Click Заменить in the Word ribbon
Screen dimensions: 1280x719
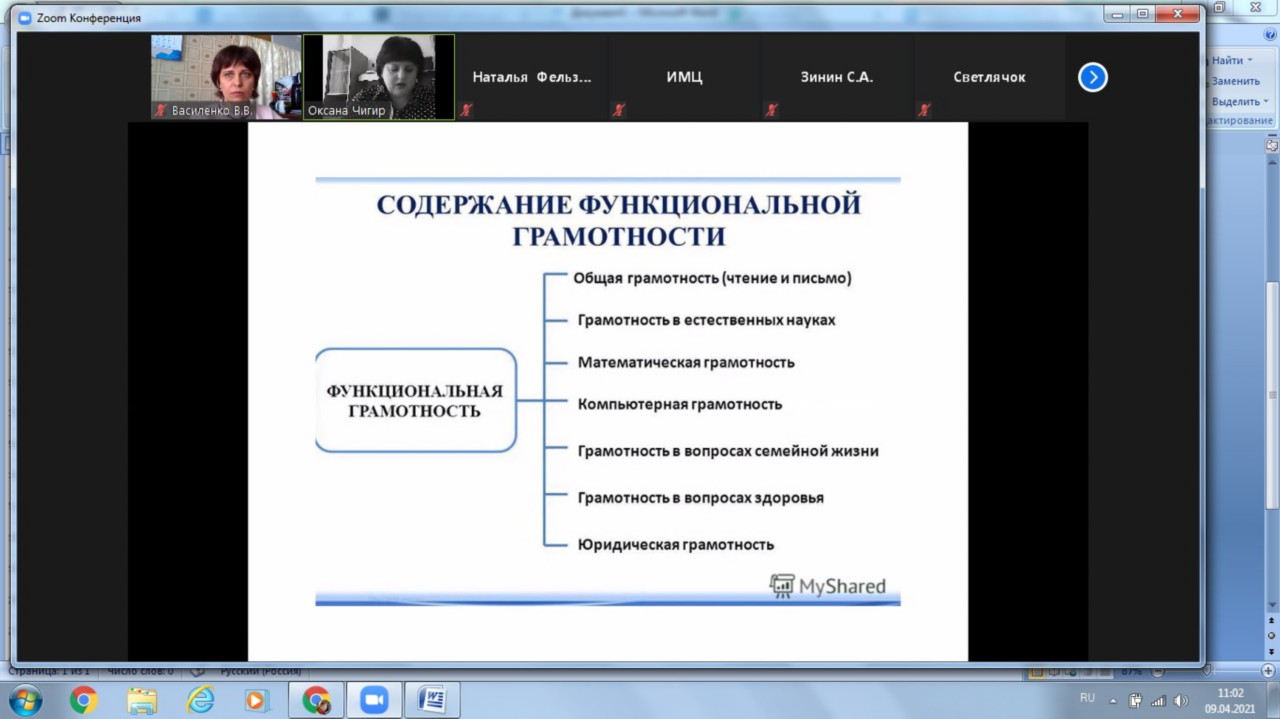coord(1236,81)
